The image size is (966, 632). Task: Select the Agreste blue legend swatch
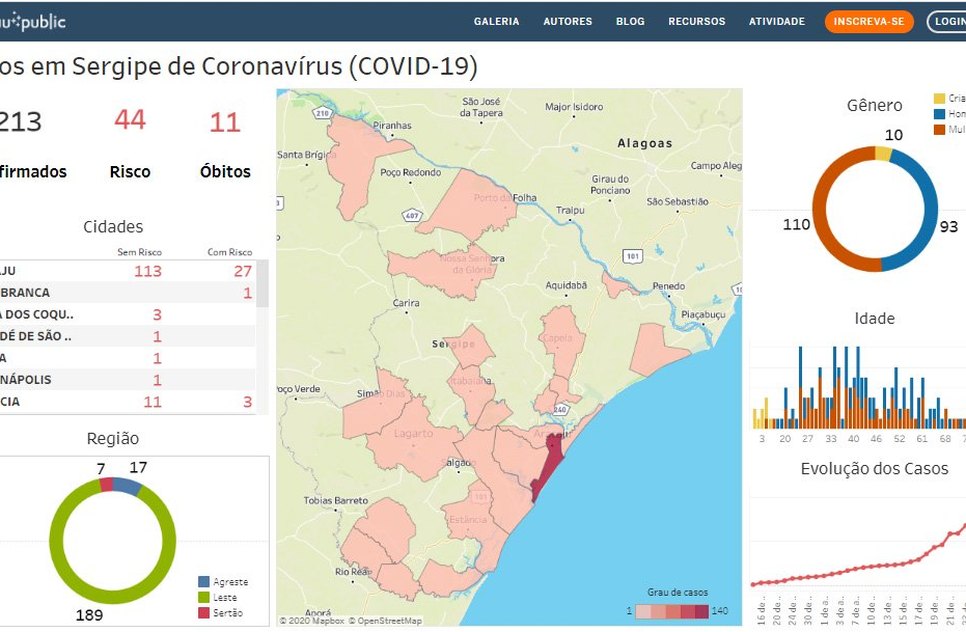point(203,581)
